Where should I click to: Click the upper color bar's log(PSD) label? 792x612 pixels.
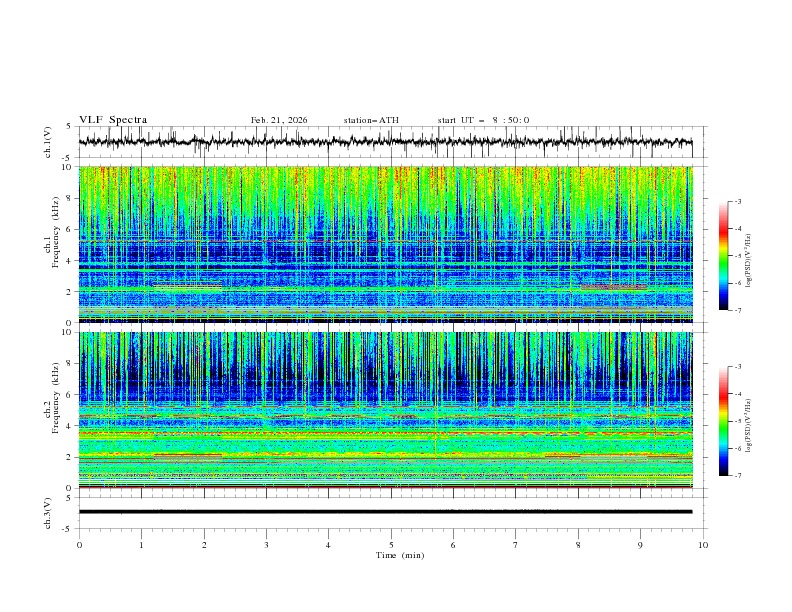point(748,261)
